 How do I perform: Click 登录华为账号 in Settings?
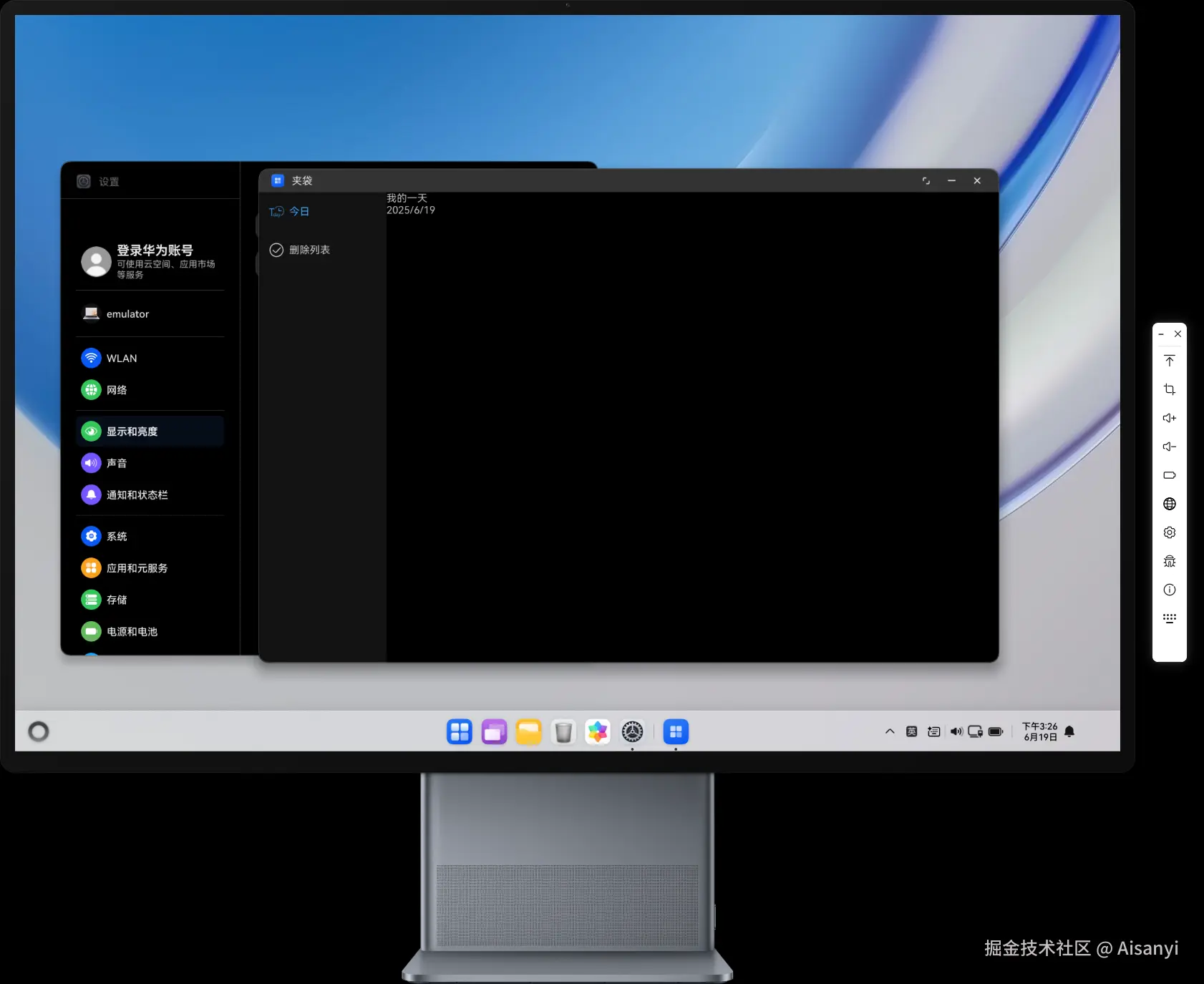[155, 250]
